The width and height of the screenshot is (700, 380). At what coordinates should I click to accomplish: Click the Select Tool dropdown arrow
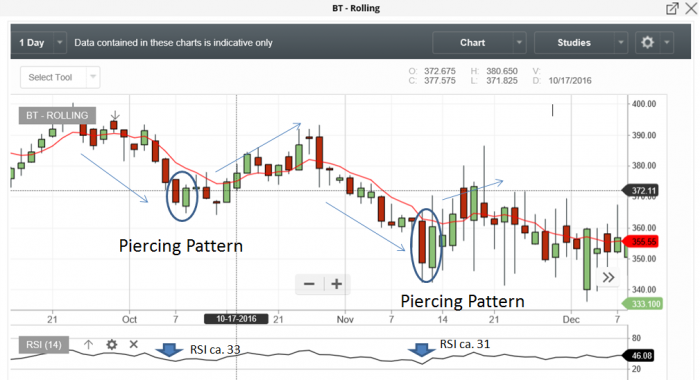tap(93, 77)
